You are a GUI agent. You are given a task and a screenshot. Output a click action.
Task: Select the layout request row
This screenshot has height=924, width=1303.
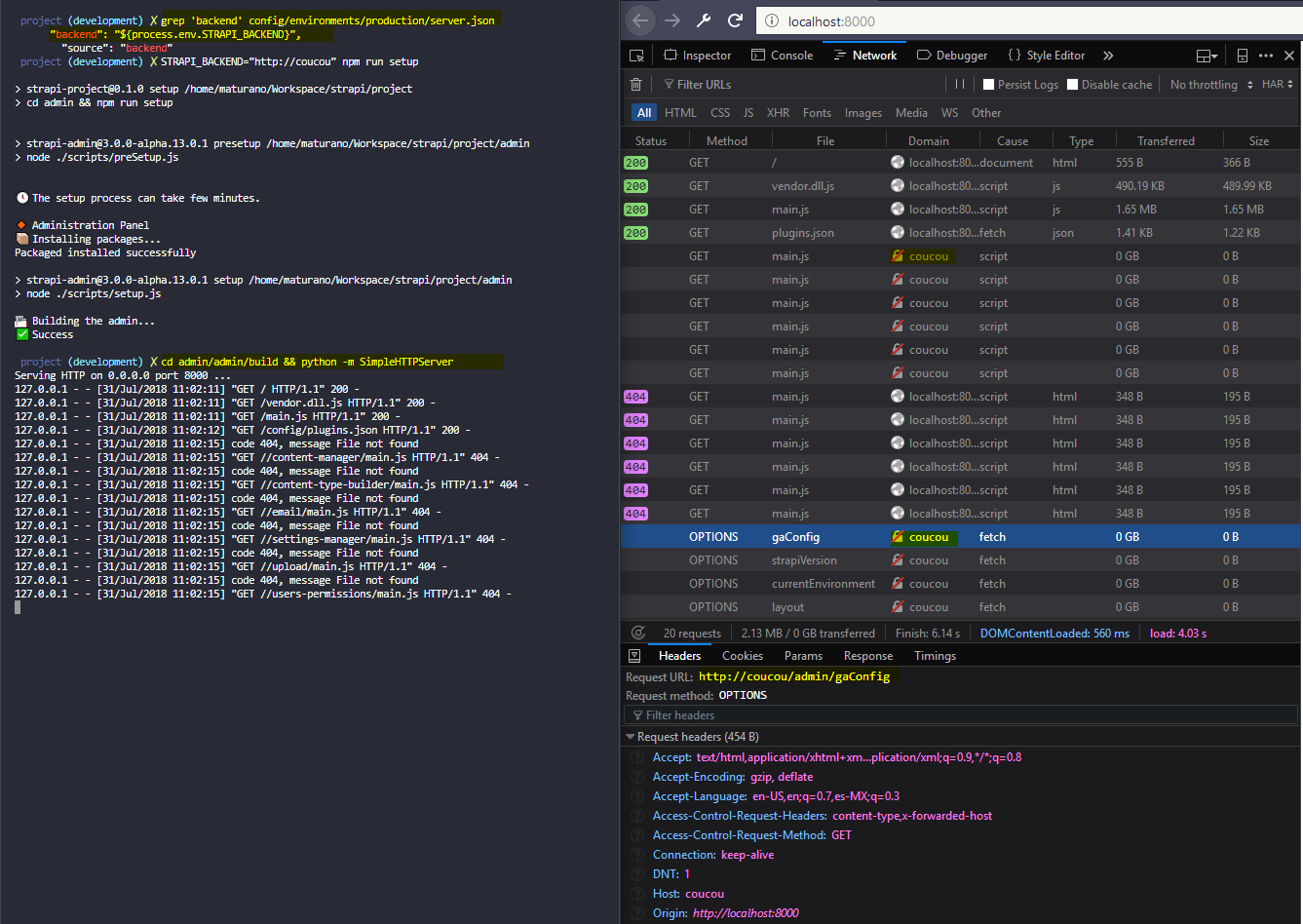tap(961, 607)
